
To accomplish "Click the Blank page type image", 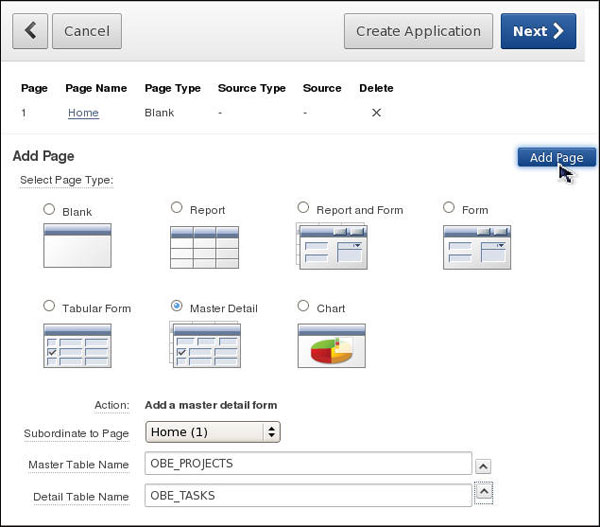I will 77,245.
